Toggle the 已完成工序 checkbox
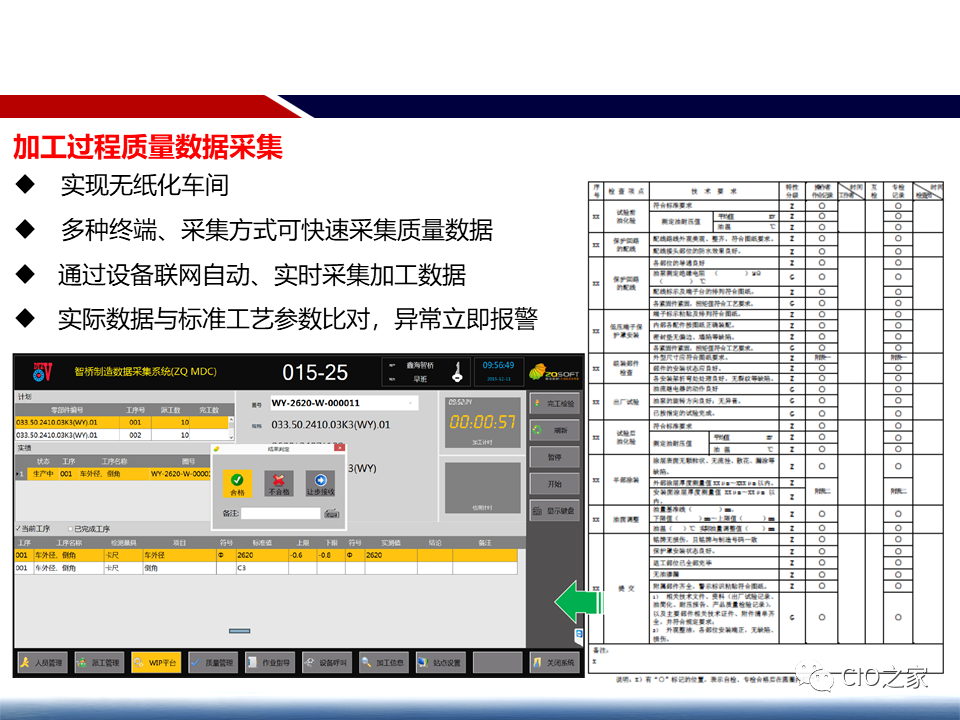The image size is (960, 720). (x=70, y=528)
